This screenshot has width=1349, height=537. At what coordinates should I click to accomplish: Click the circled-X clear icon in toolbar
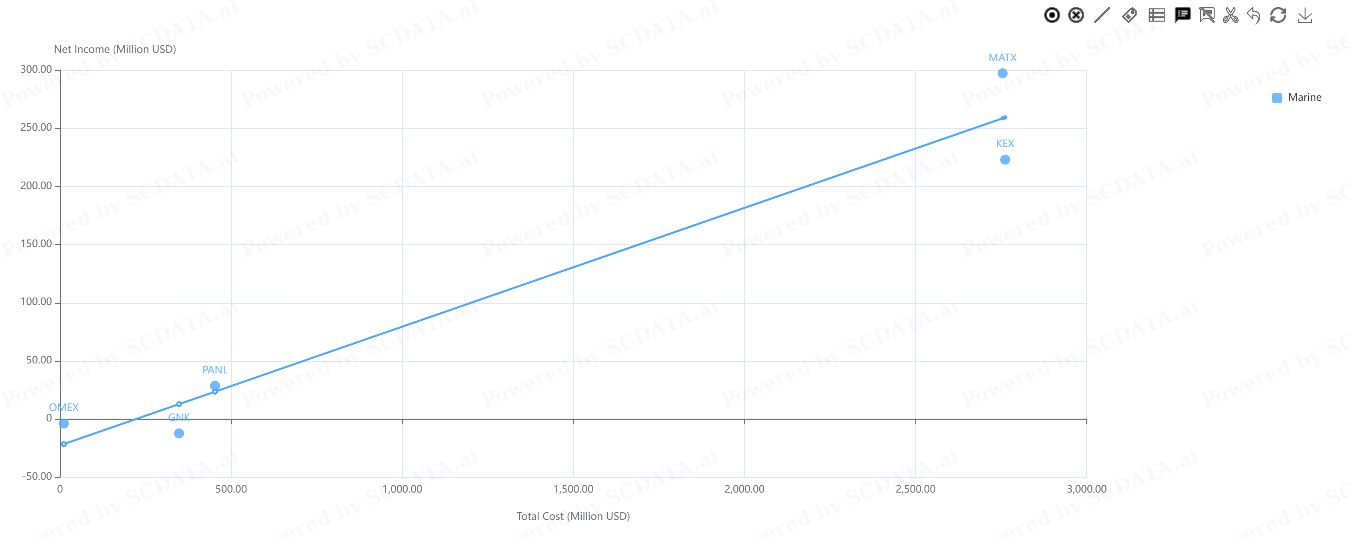click(x=1076, y=15)
